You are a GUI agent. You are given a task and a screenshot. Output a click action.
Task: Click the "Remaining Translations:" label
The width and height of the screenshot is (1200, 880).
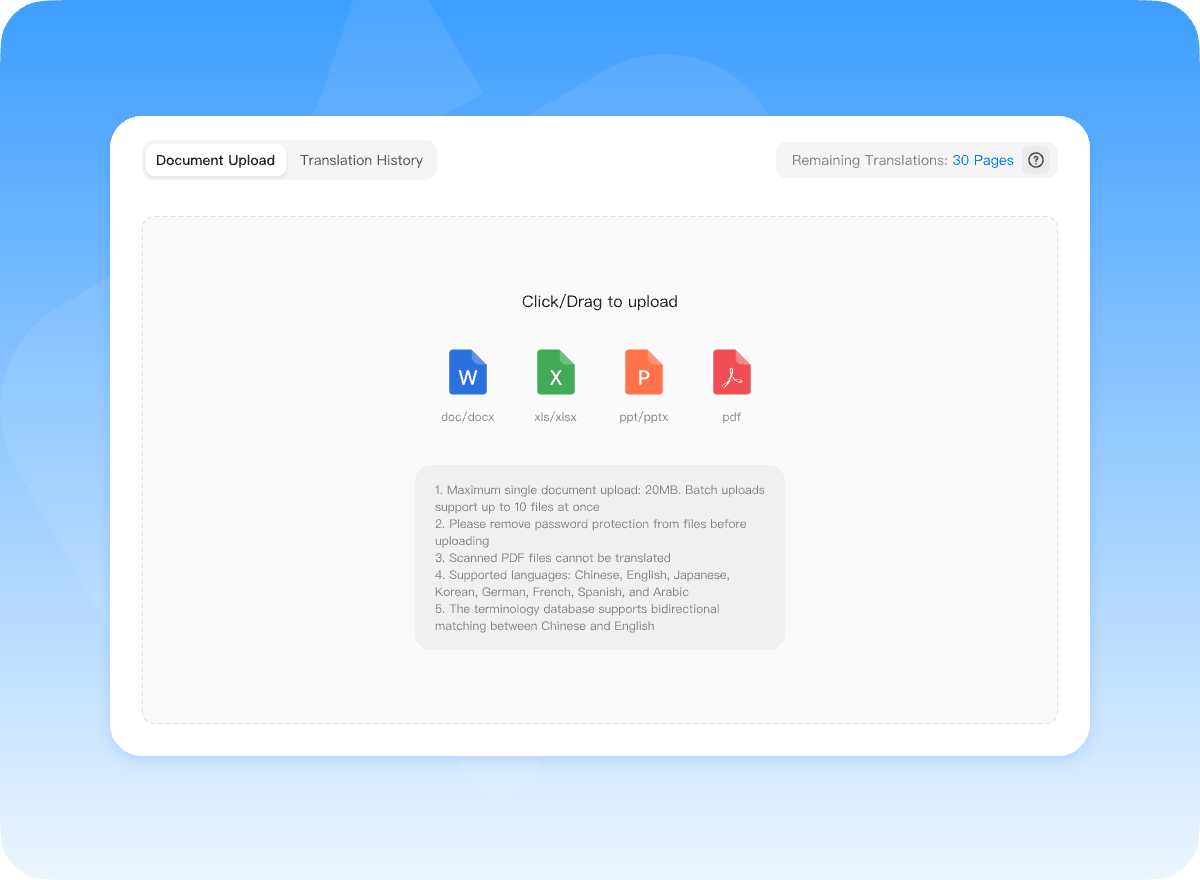coord(869,160)
